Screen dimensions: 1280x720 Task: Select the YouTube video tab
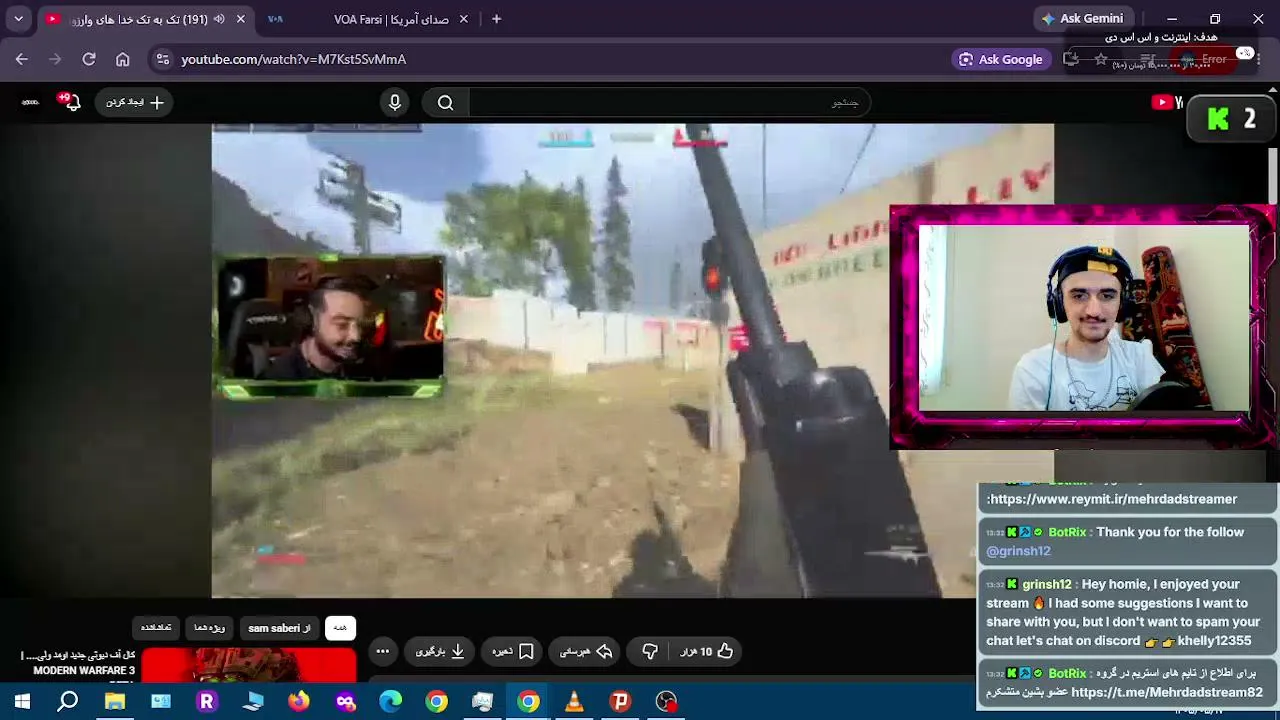[145, 19]
